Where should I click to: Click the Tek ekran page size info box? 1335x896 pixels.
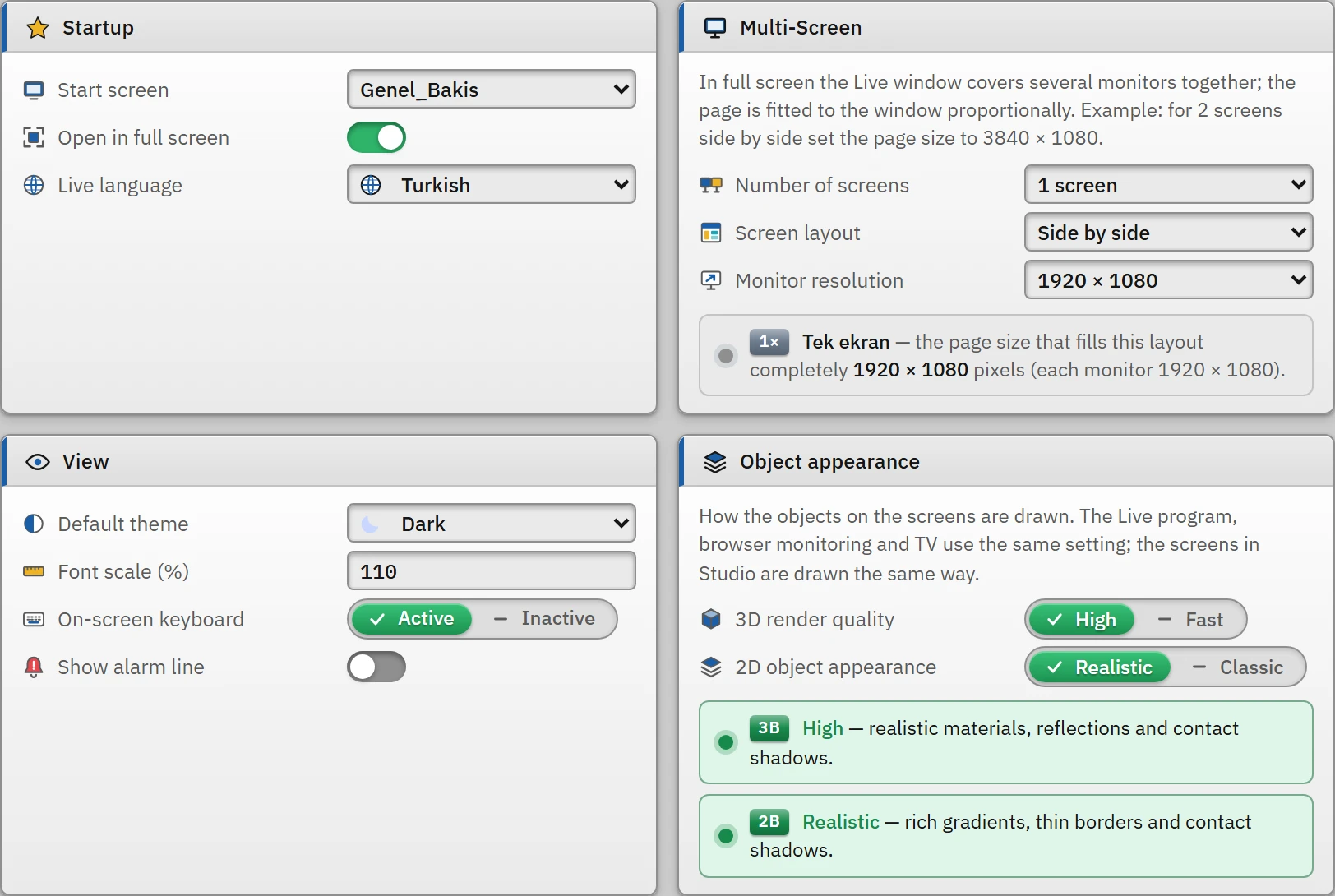[1006, 356]
